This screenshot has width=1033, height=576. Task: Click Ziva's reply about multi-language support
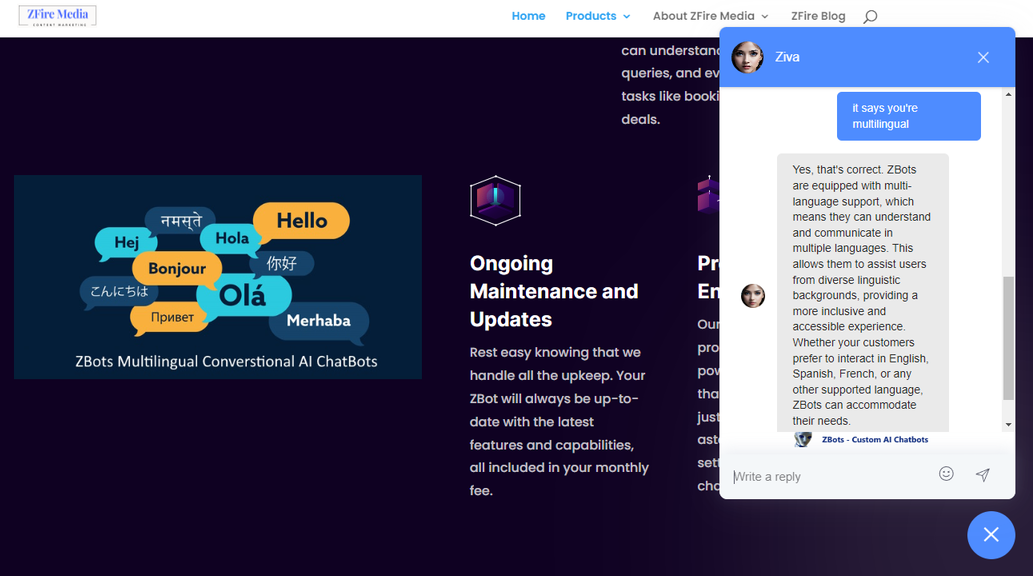pyautogui.click(x=862, y=295)
